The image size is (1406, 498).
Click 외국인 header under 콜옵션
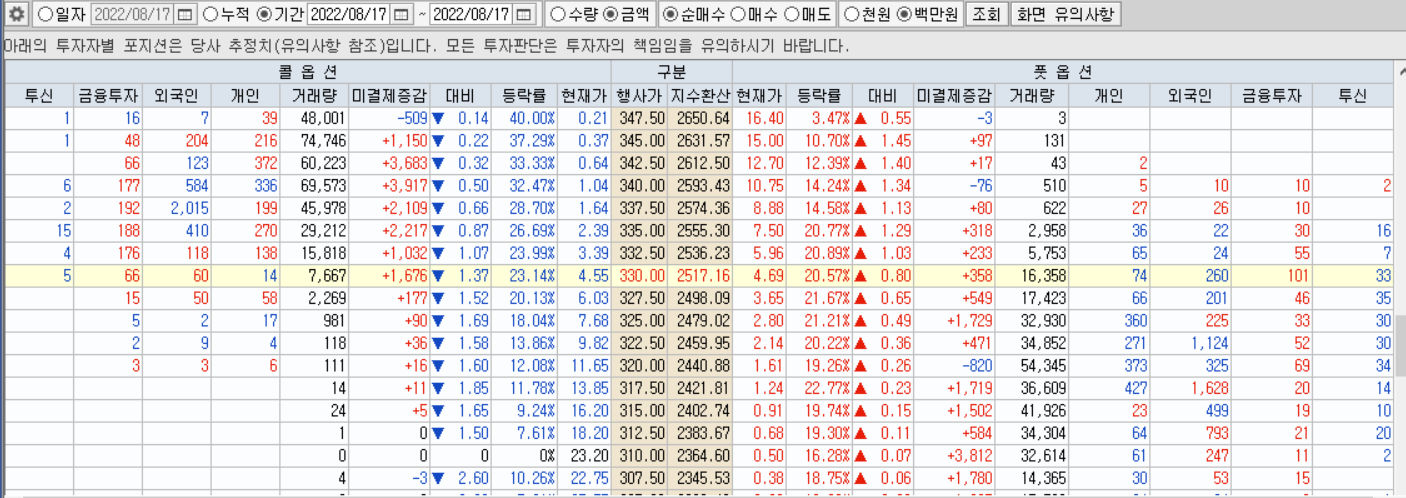click(177, 96)
